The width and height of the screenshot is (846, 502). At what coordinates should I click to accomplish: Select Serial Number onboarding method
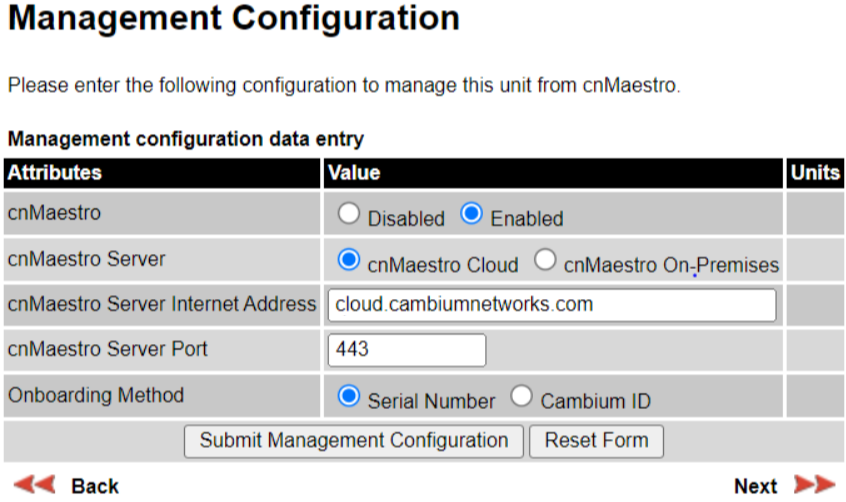tap(349, 396)
